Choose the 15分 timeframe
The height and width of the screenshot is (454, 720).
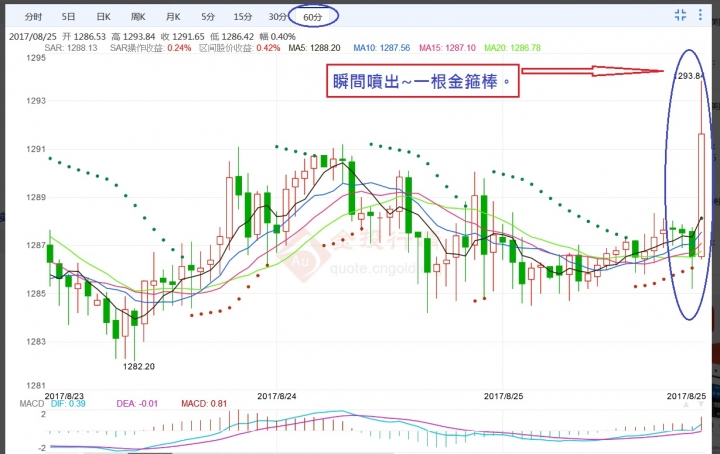coord(242,17)
